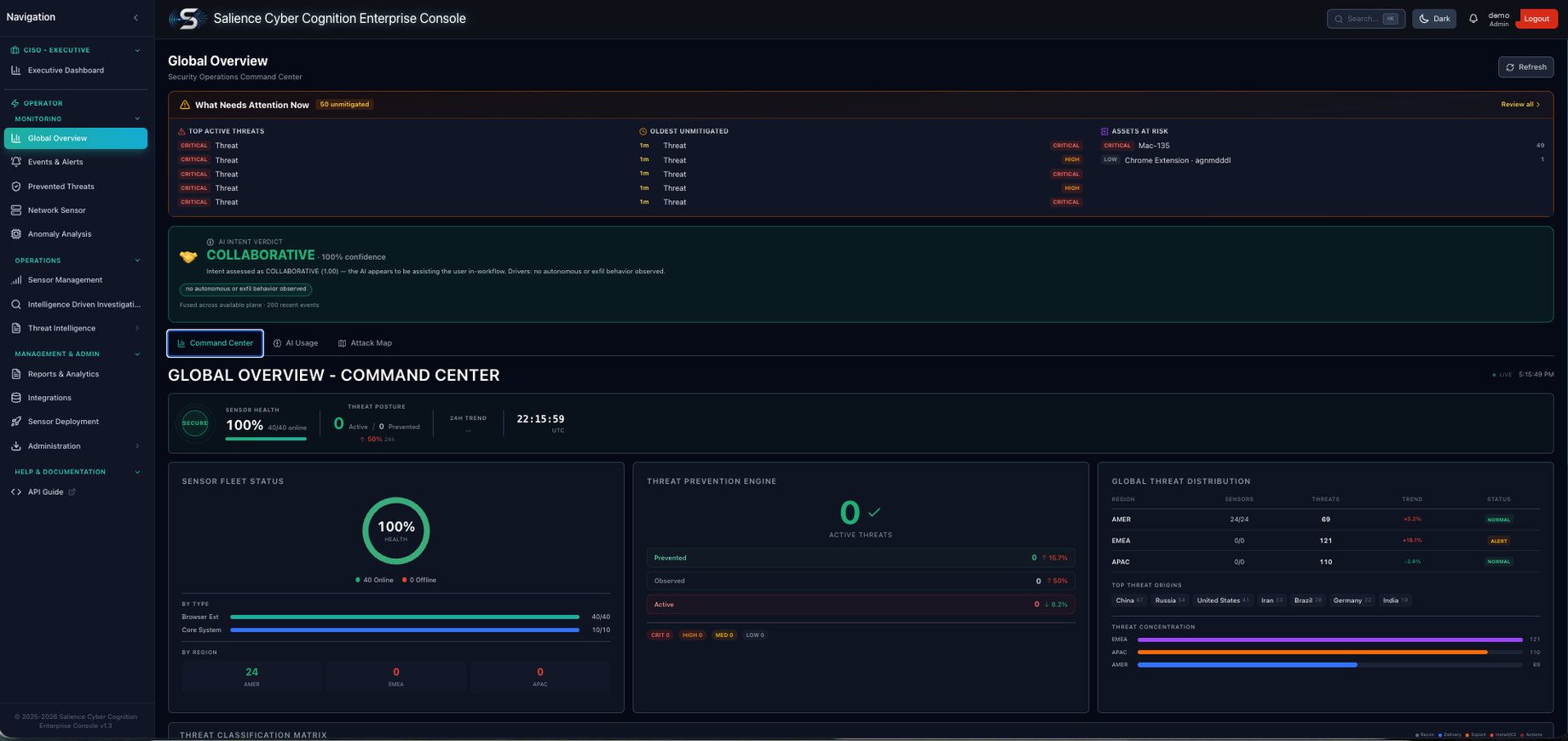Click the Sensor Deployment rocket icon
Screen dimensions: 1568x741
pos(16,422)
